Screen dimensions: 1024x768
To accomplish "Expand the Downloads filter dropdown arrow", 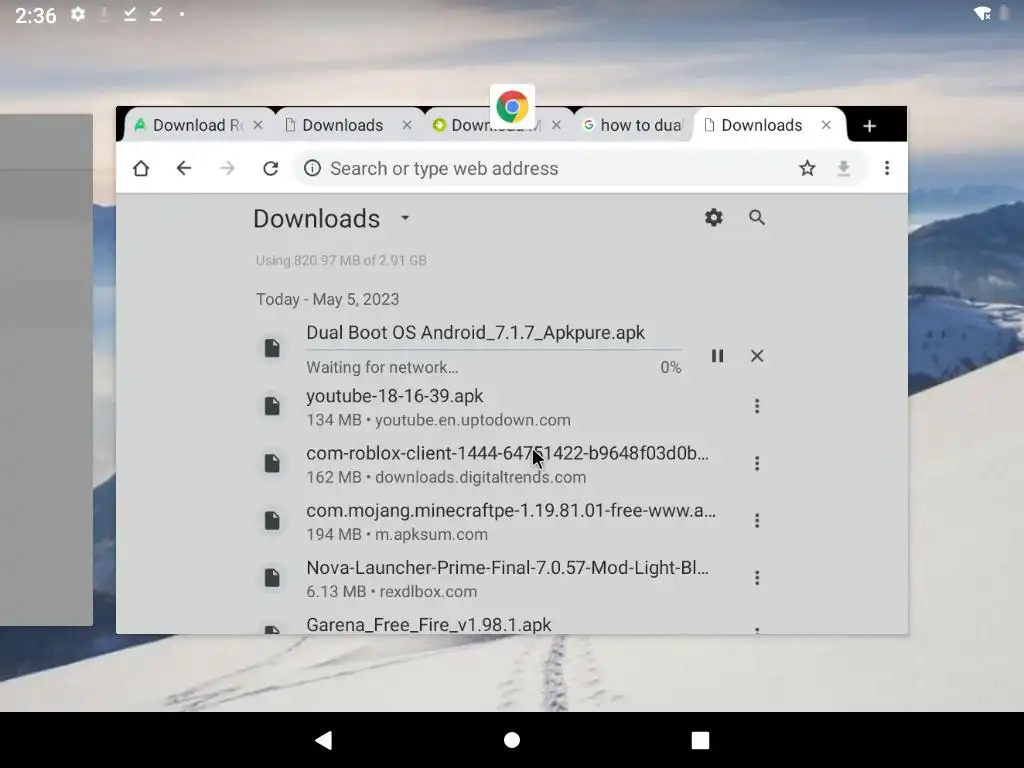I will click(x=405, y=217).
